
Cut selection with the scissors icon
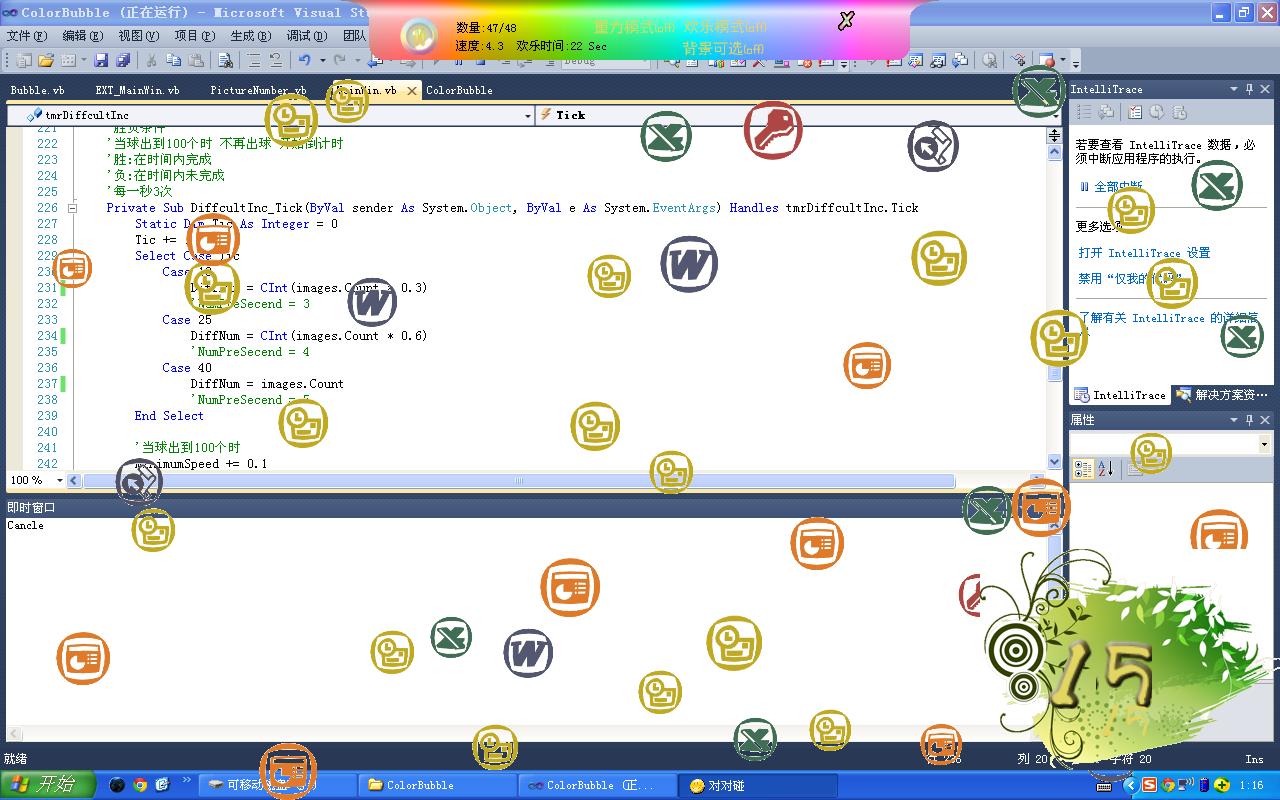pyautogui.click(x=152, y=61)
